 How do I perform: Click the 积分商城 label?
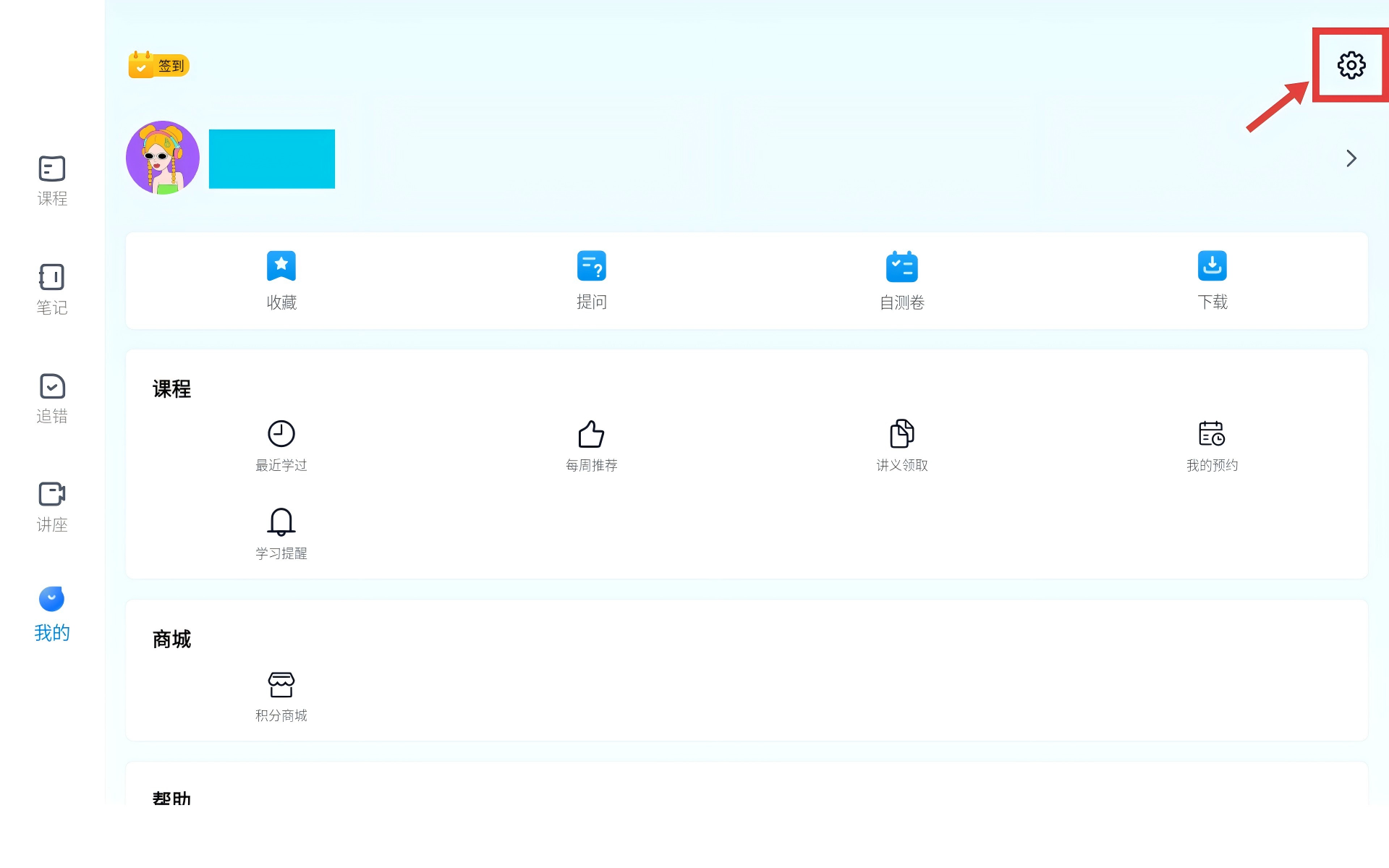281,715
